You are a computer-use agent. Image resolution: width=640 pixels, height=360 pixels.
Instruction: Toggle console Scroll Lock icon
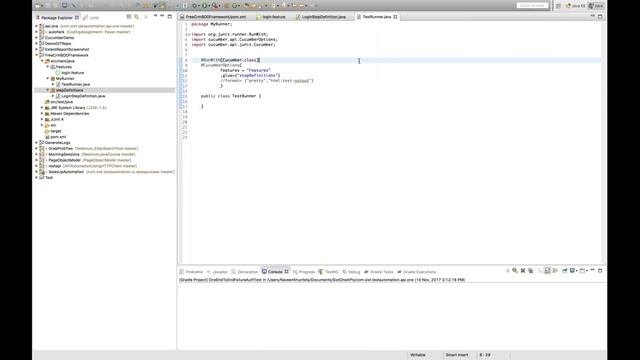pyautogui.click(x=547, y=271)
